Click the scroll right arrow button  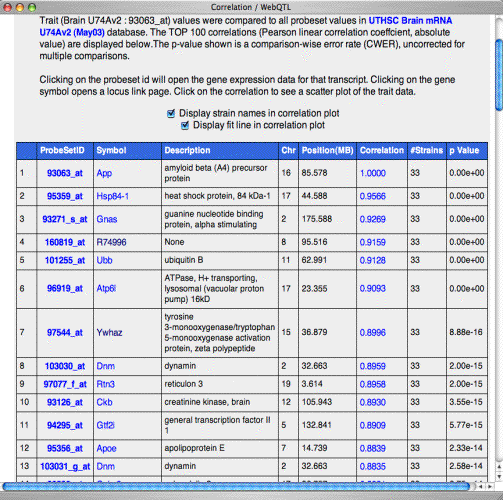pos(490,487)
